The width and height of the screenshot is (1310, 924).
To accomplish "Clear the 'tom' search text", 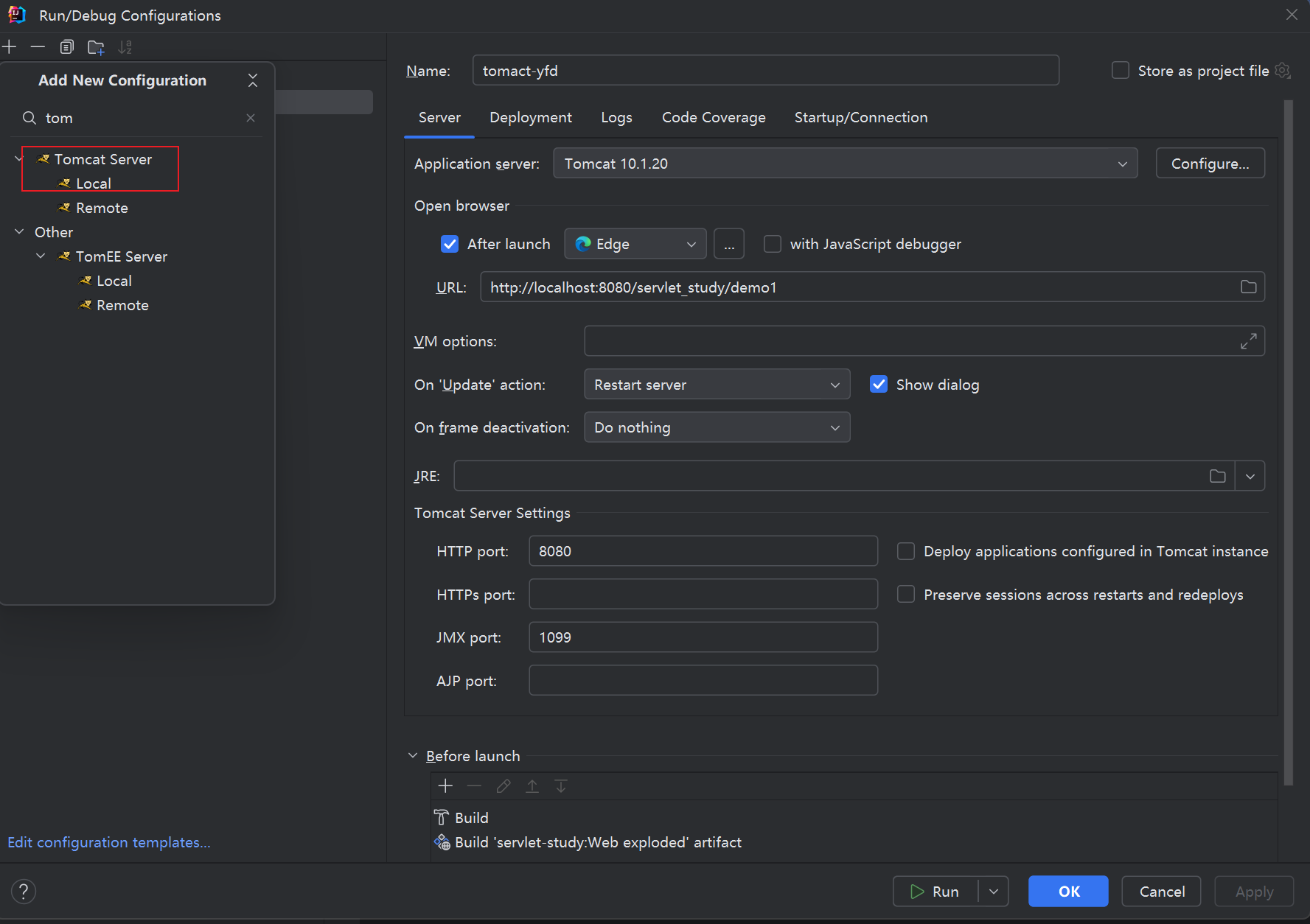I will pos(251,118).
